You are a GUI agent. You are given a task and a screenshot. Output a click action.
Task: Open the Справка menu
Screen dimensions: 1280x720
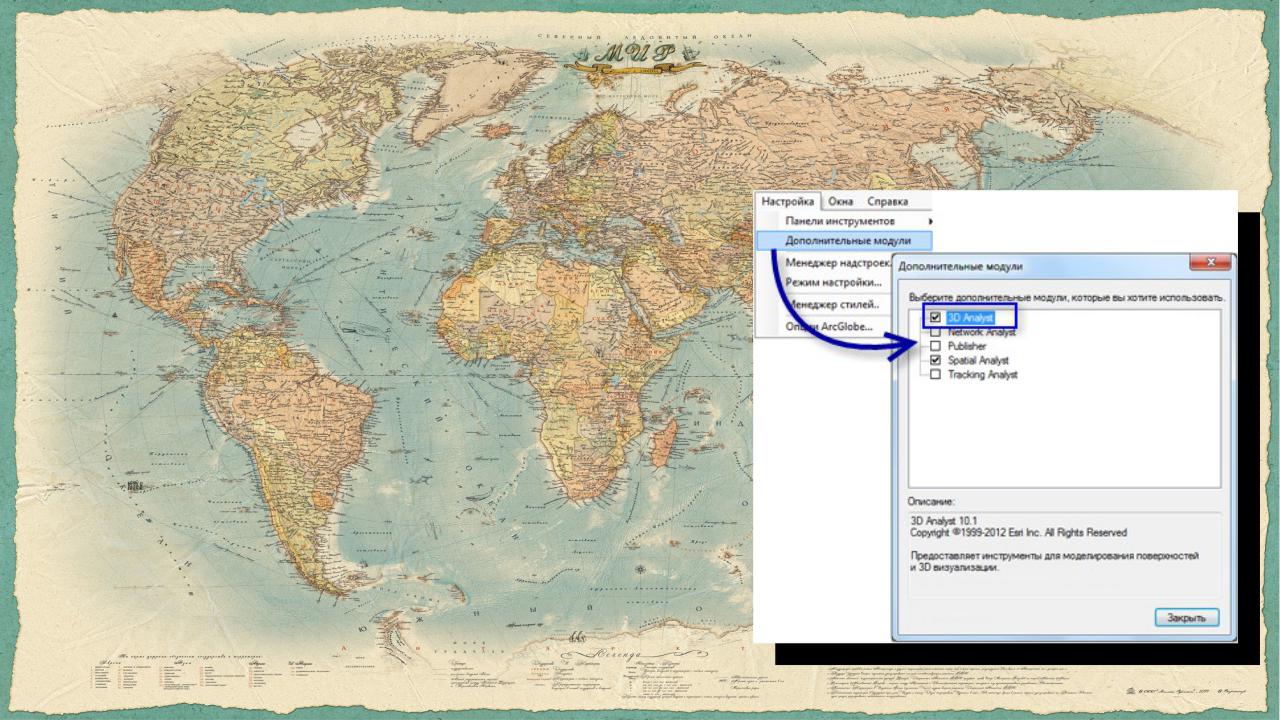[888, 201]
